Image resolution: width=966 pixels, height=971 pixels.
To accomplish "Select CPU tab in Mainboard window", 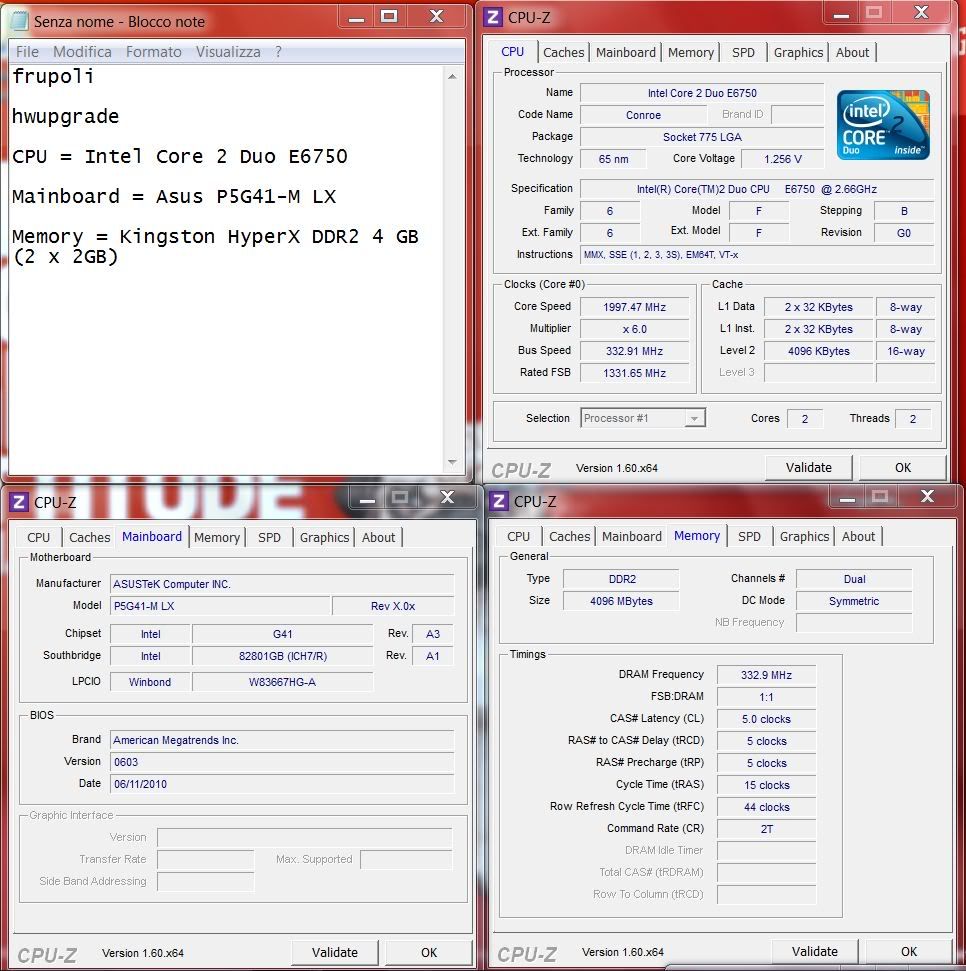I will (38, 538).
